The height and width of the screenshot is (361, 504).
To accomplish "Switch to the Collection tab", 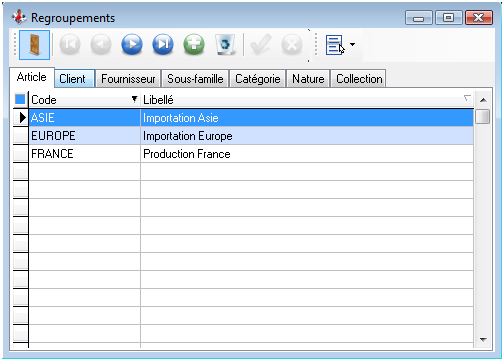I will (x=359, y=79).
